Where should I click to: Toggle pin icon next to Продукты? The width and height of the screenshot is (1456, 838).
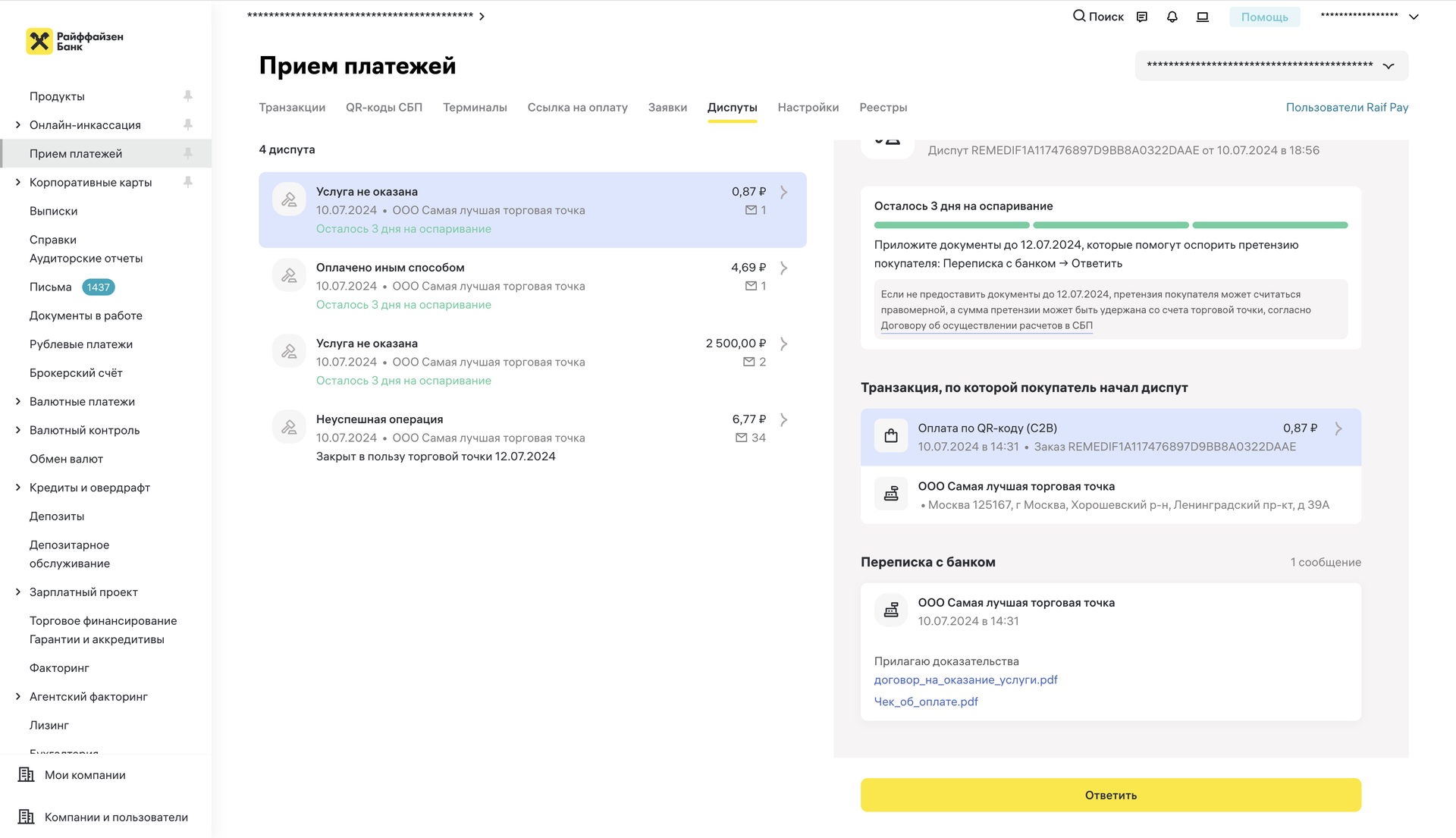click(188, 96)
